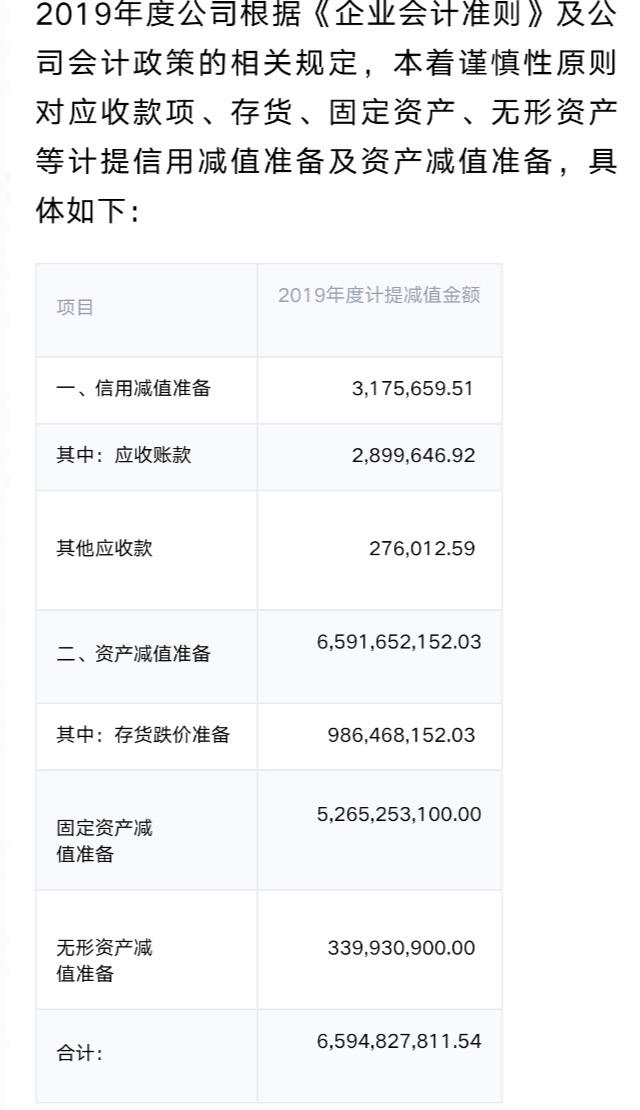Click the 项目 column header cell

[x=75, y=307]
